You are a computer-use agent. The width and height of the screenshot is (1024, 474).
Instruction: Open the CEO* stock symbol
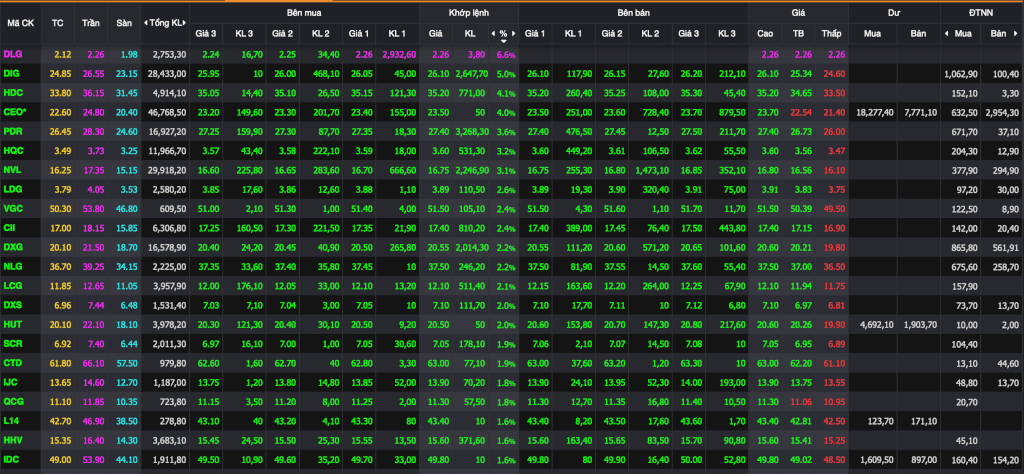14,112
